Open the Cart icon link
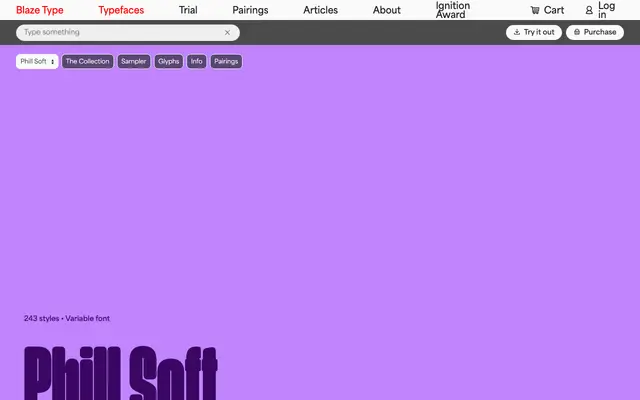Image resolution: width=640 pixels, height=400 pixels. (x=535, y=11)
